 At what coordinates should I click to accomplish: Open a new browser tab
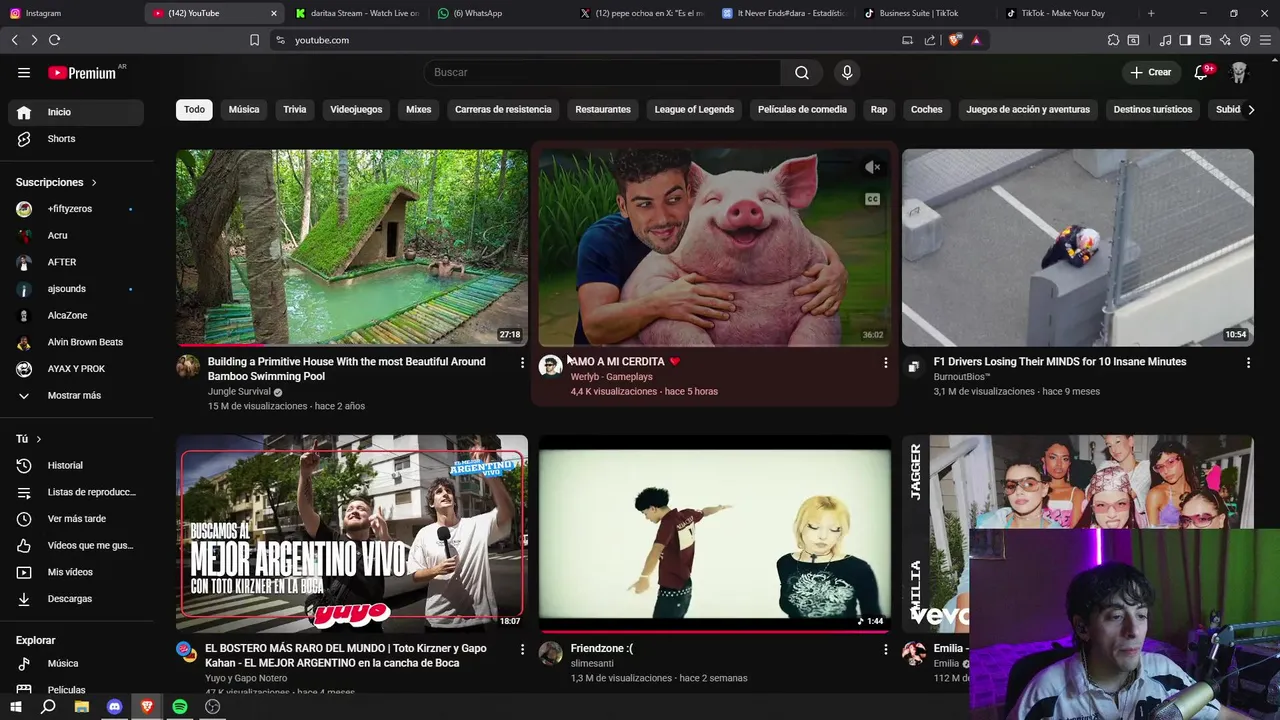coord(1151,13)
